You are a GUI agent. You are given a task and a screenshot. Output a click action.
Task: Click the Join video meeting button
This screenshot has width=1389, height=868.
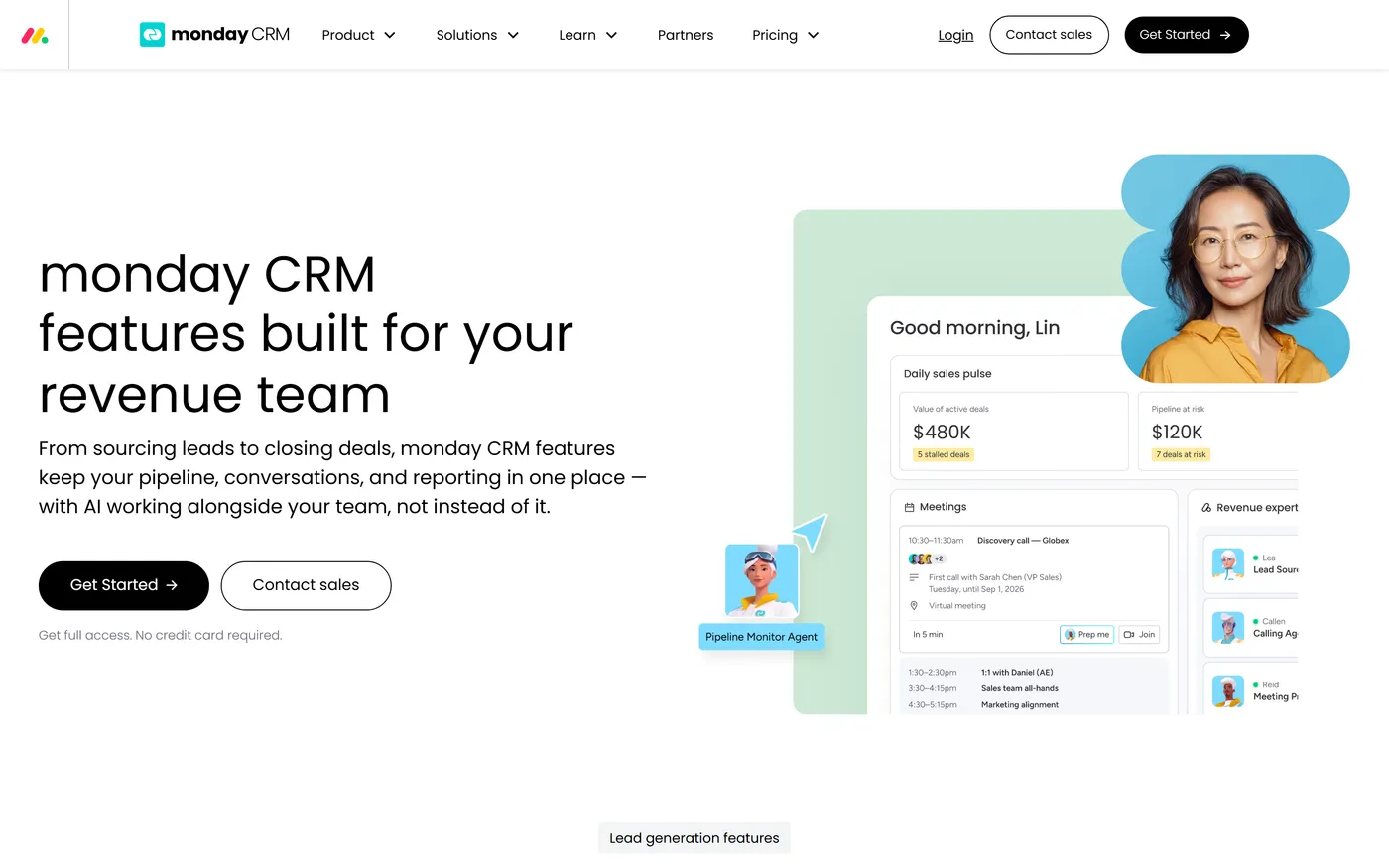tap(1140, 634)
